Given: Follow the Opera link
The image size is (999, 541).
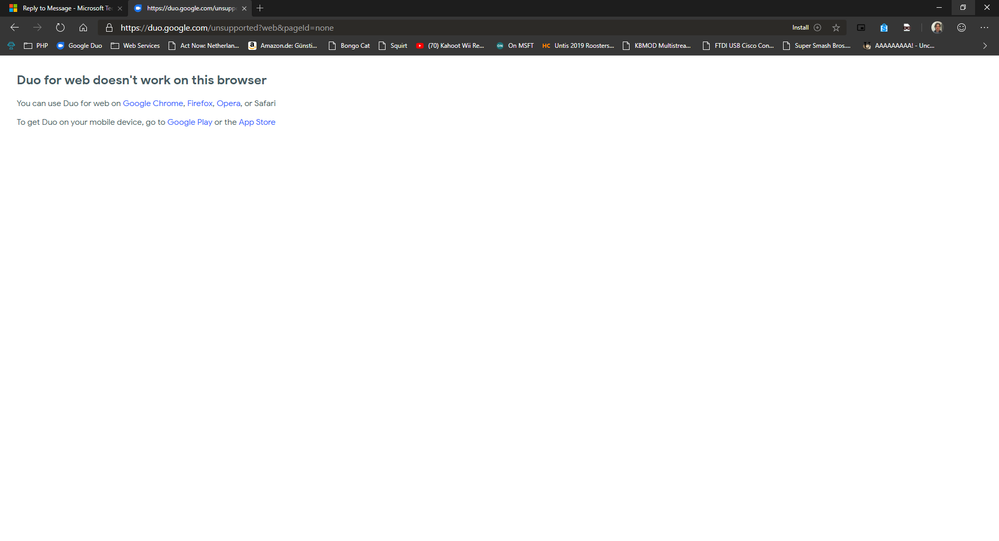Looking at the screenshot, I should coord(228,103).
